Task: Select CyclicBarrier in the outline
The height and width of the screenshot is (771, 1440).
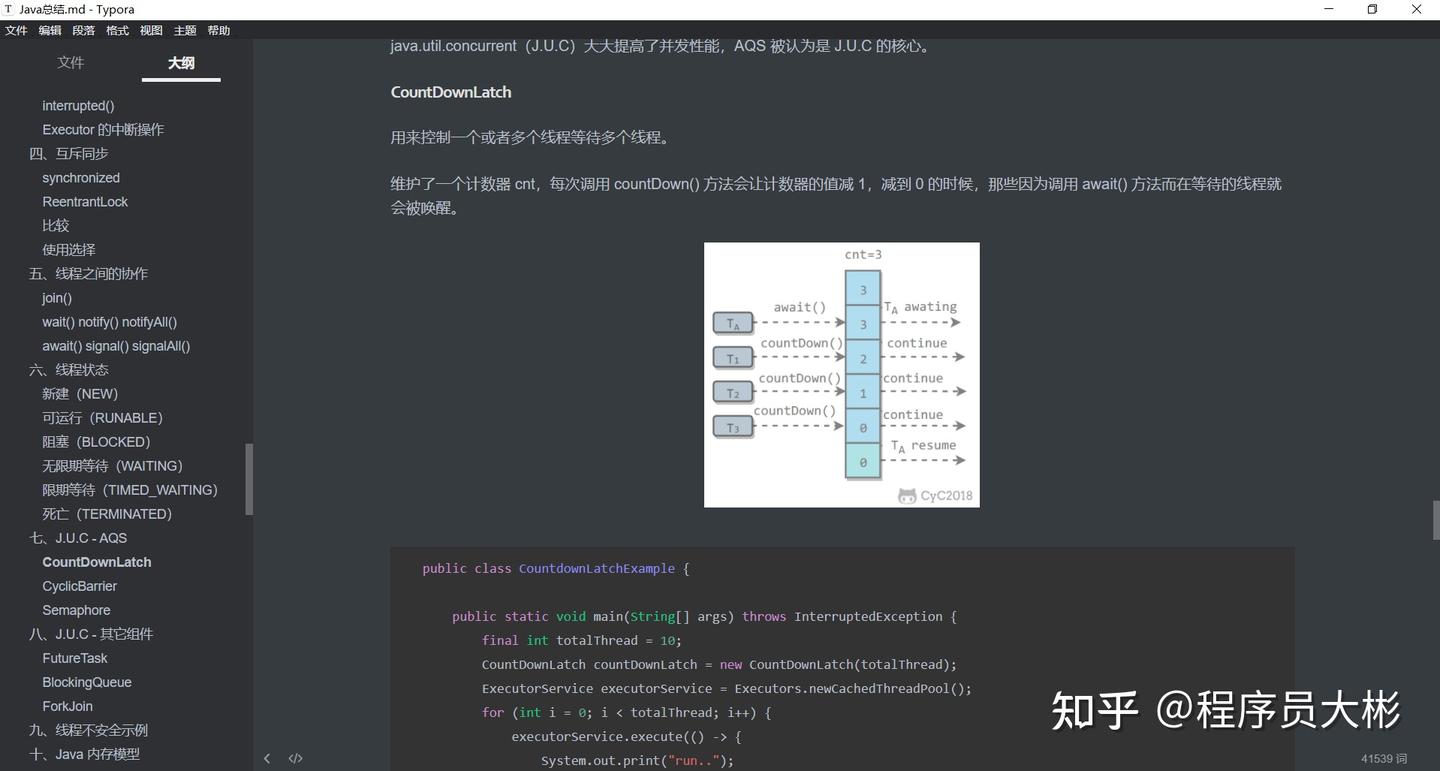Action: 79,586
